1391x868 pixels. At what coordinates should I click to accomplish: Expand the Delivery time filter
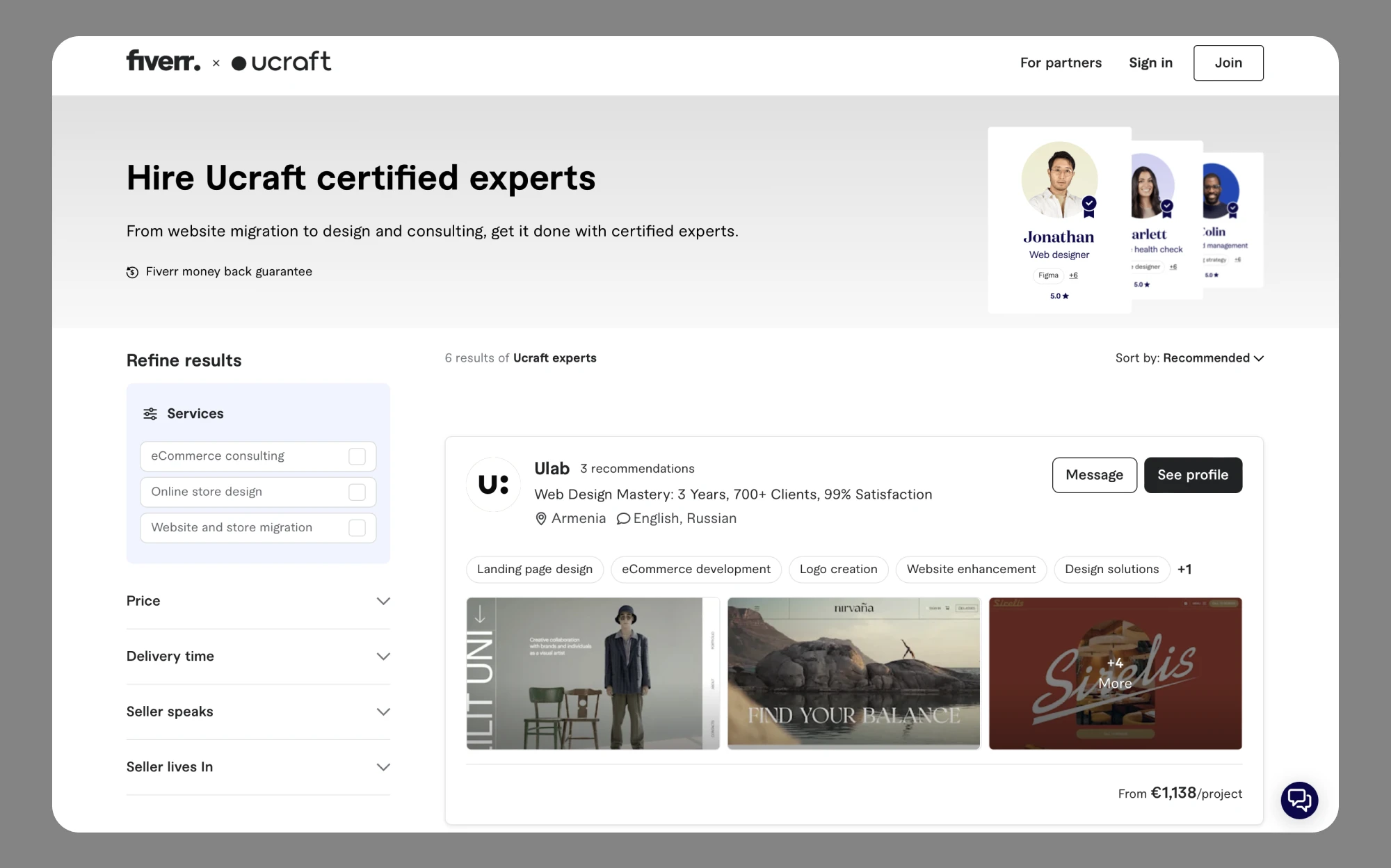pos(258,657)
